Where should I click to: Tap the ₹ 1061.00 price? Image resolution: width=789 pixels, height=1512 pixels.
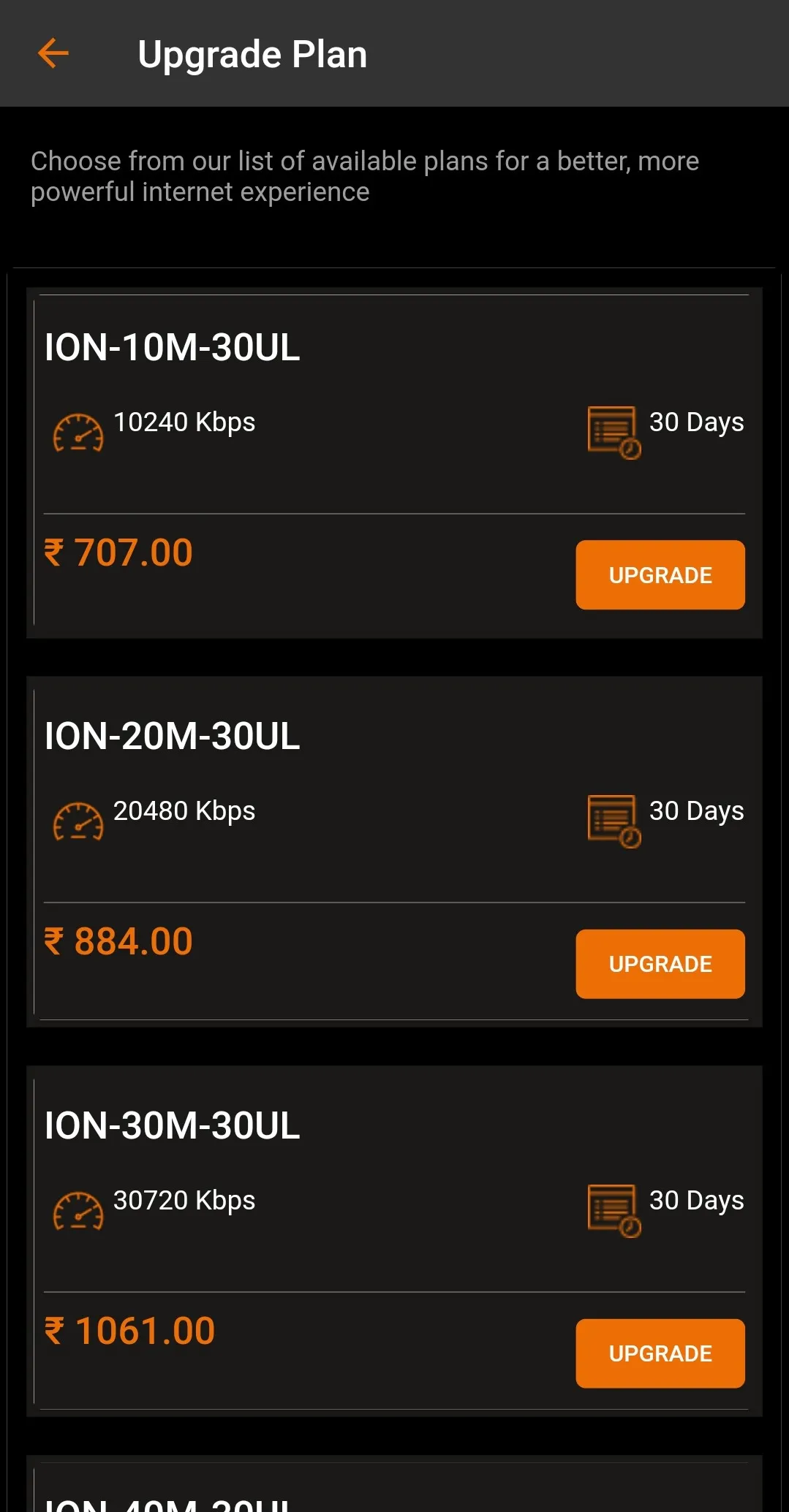point(130,1331)
